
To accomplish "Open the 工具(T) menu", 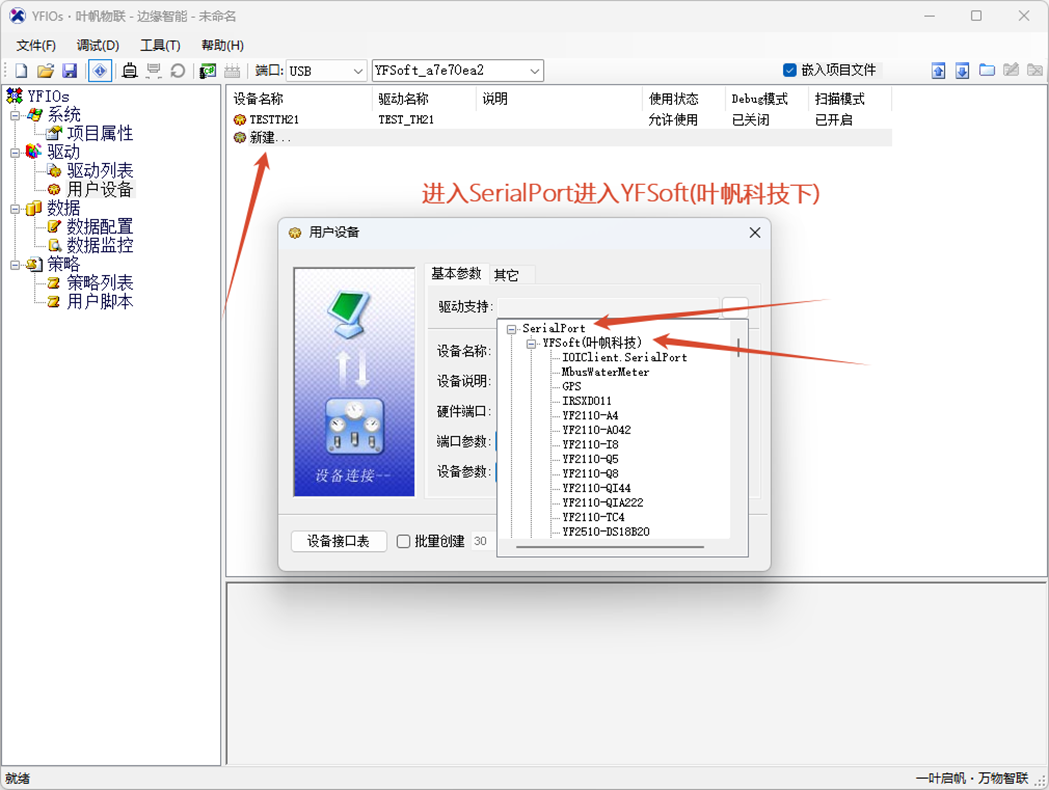I will [x=160, y=45].
